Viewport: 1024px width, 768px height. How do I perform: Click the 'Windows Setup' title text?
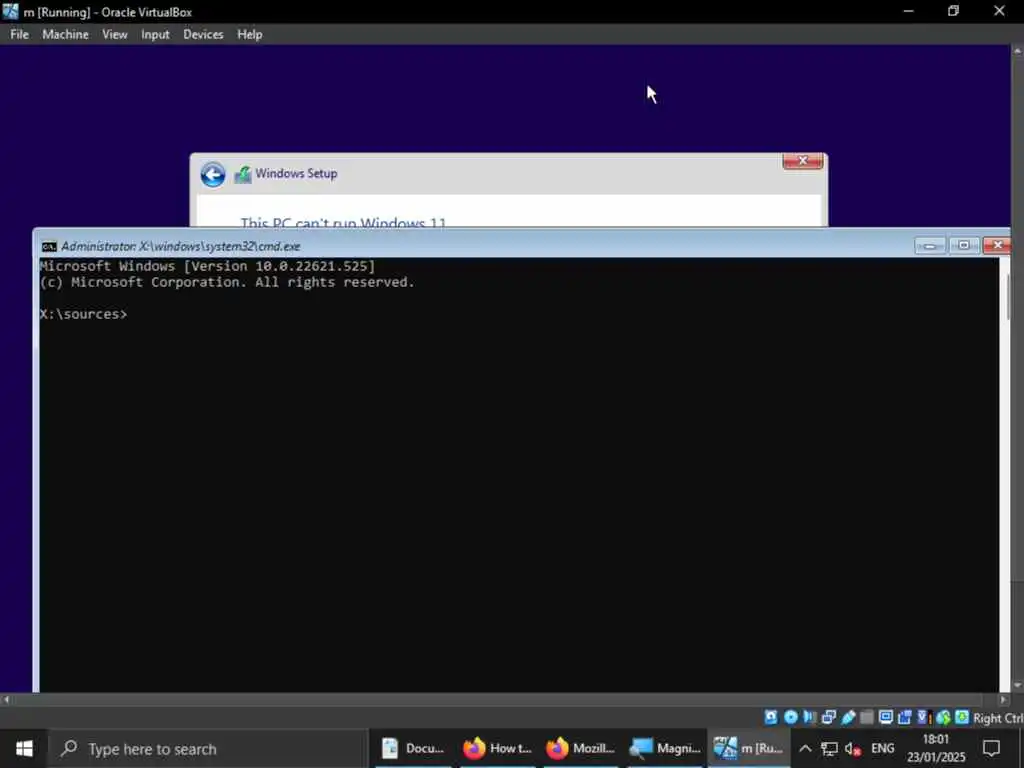click(296, 174)
